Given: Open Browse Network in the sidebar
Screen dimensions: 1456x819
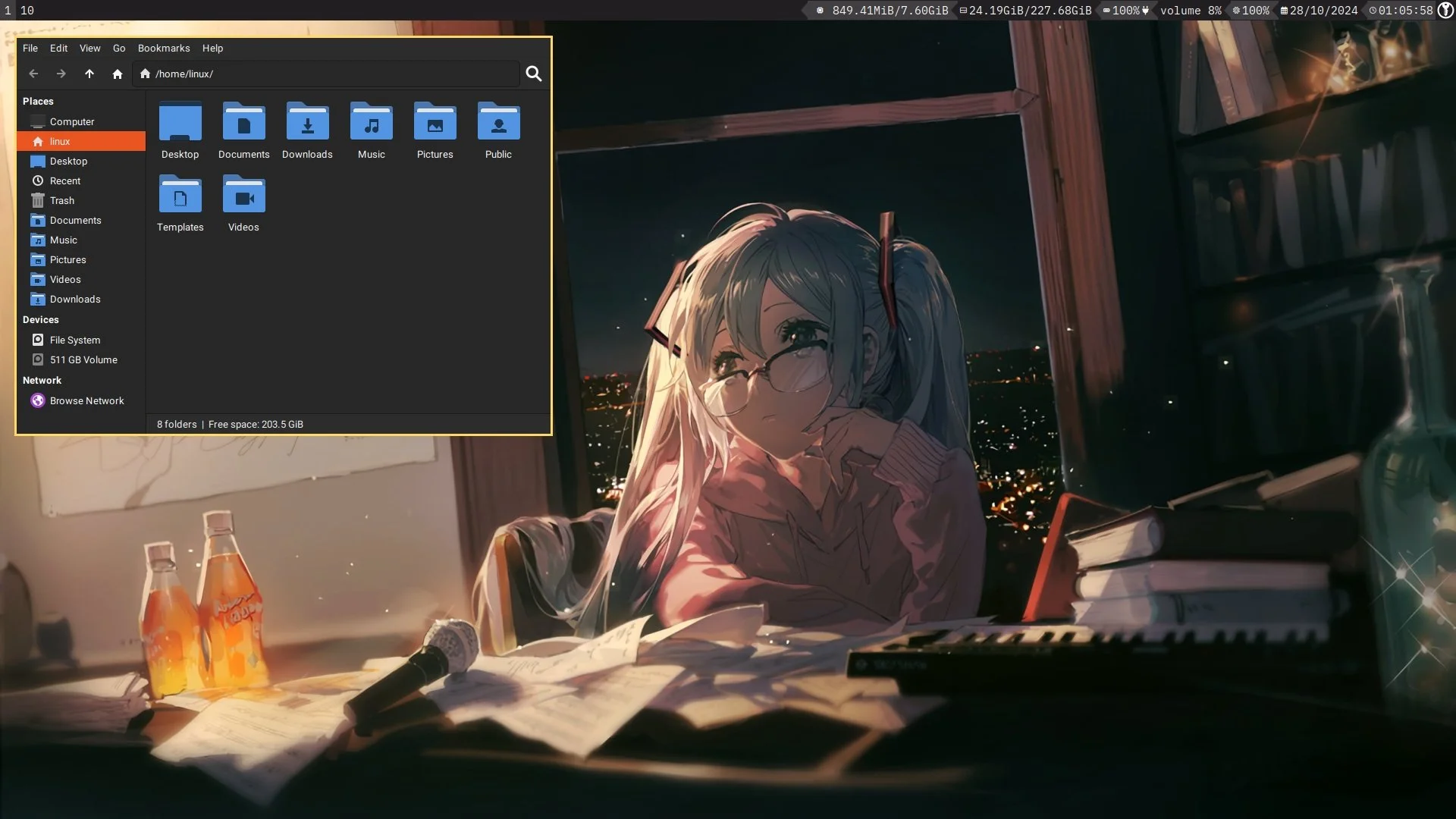Looking at the screenshot, I should [x=81, y=400].
